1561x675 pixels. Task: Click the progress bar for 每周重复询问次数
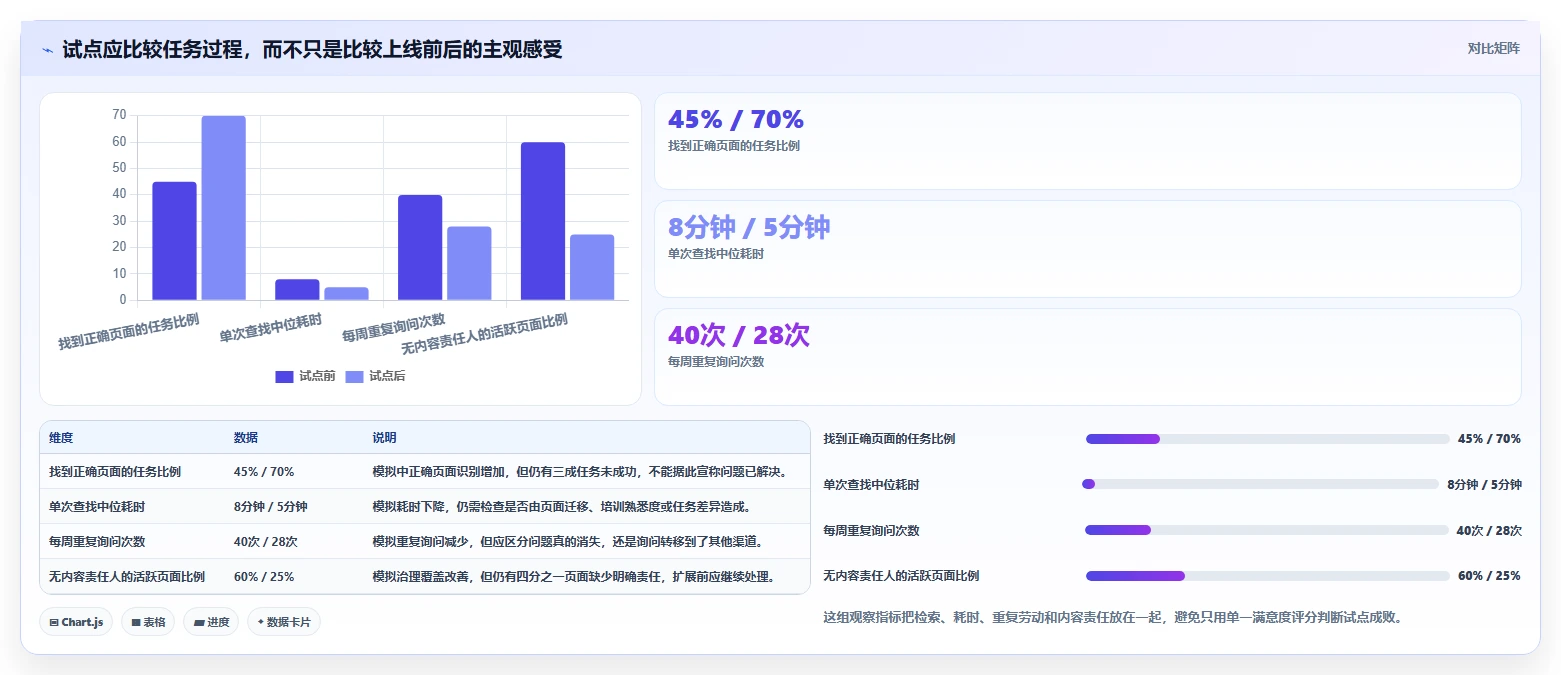1266,530
